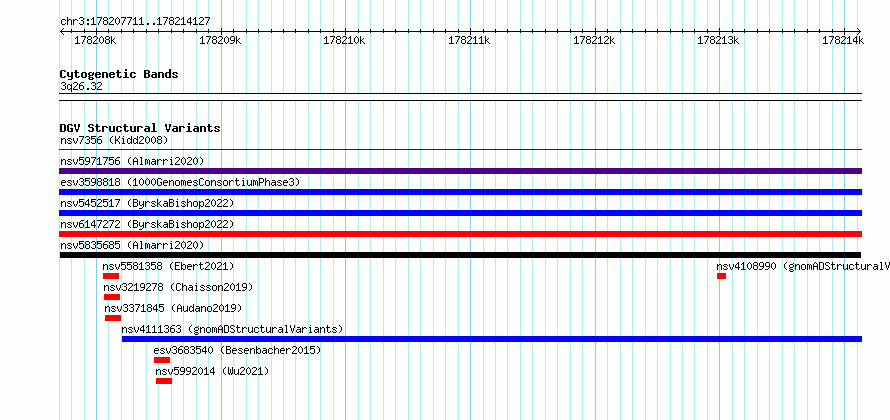
Task: Open esv3683540 (Besenbacher2015) label
Action: click(237, 350)
